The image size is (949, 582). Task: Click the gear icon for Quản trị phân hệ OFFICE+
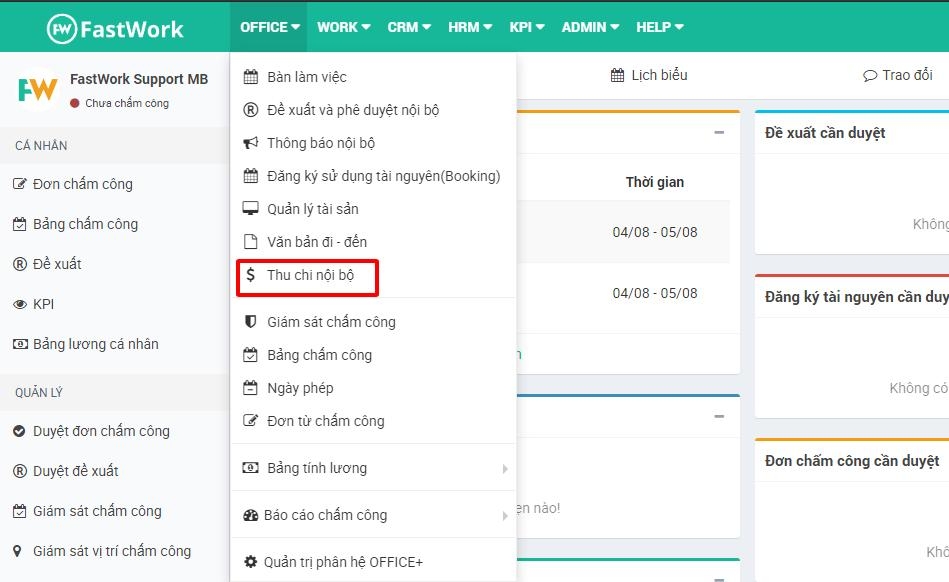[x=250, y=561]
